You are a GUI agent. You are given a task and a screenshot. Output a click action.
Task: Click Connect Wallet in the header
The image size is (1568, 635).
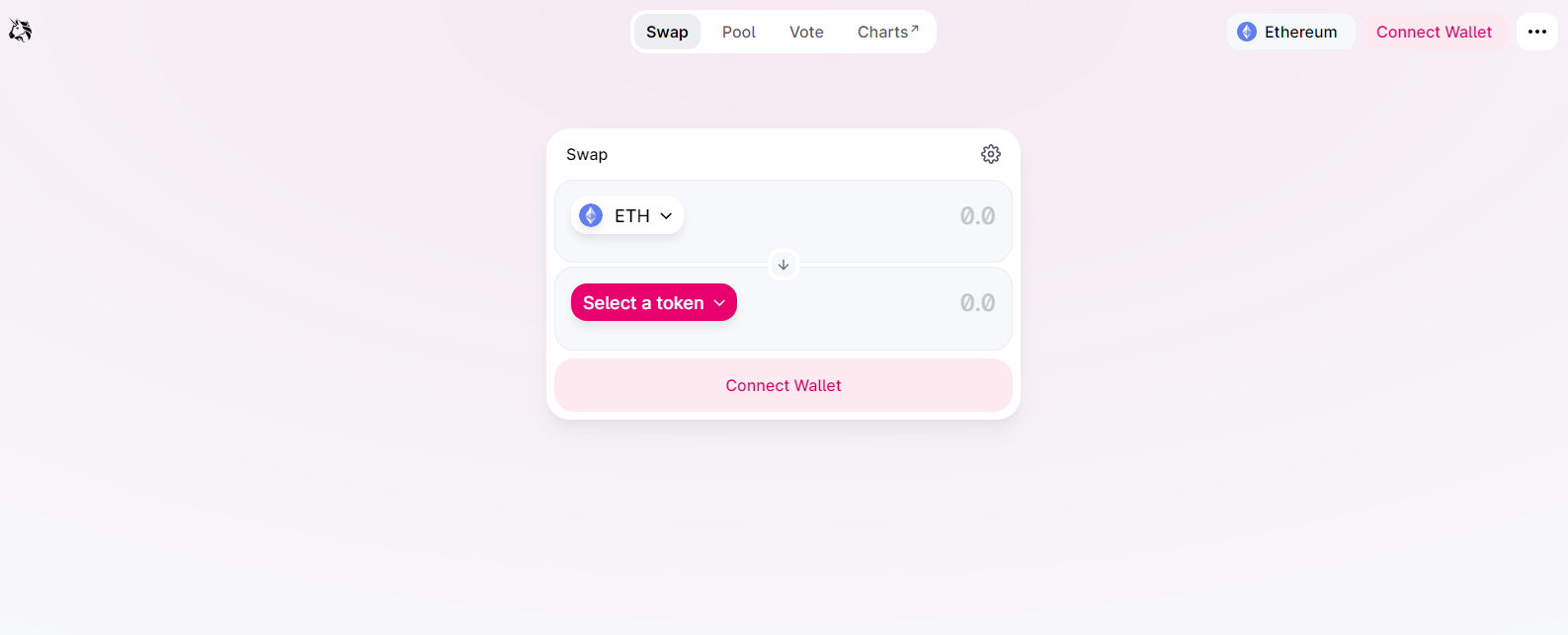coord(1434,32)
